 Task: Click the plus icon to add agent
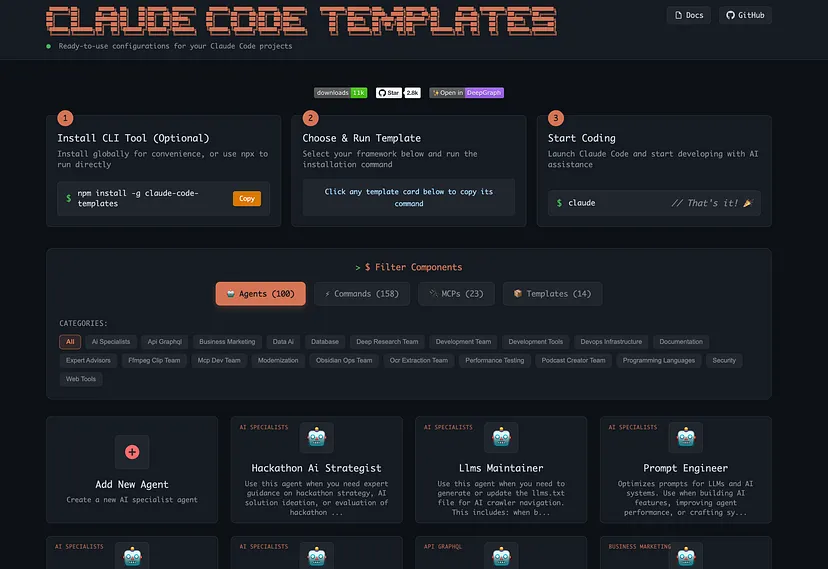click(x=132, y=452)
